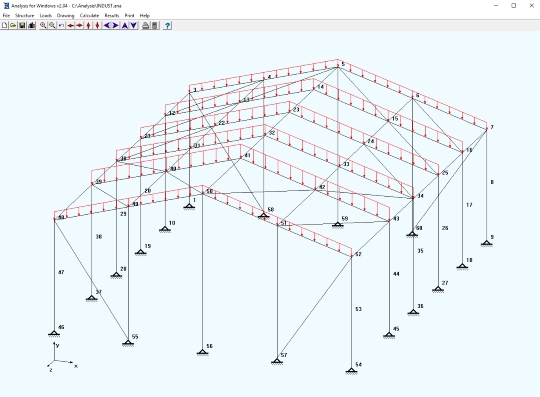The height and width of the screenshot is (397, 540).
Task: Open the Drawing menu
Action: (65, 15)
